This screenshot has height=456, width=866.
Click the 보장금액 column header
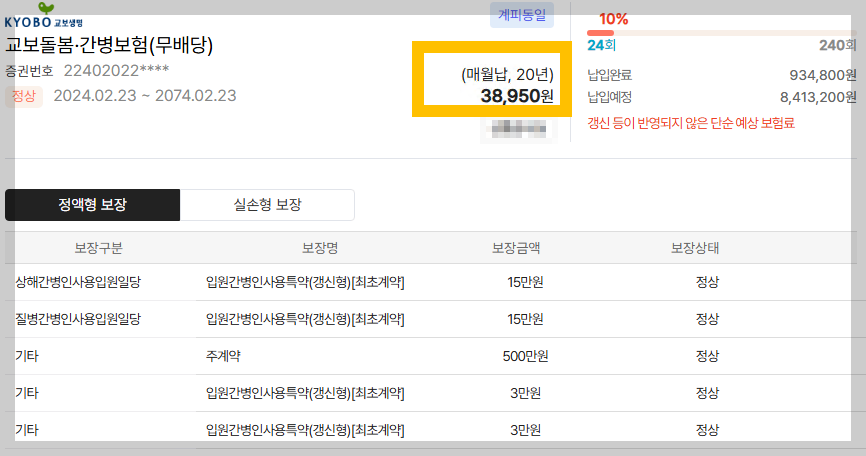(x=516, y=248)
